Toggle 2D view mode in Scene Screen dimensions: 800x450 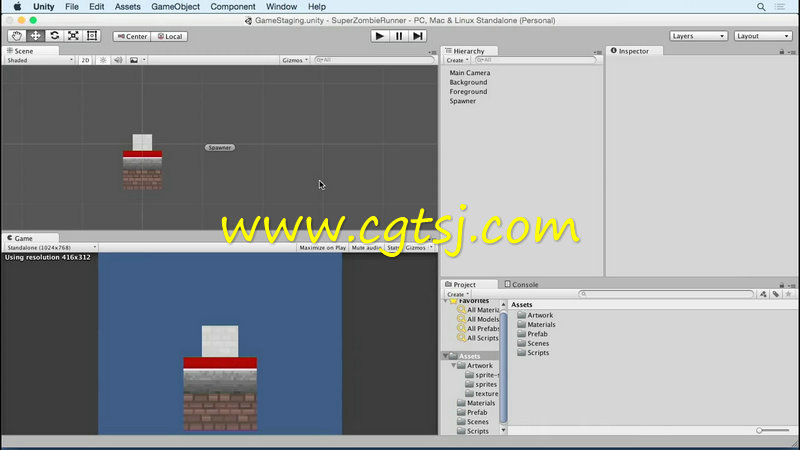coord(85,60)
